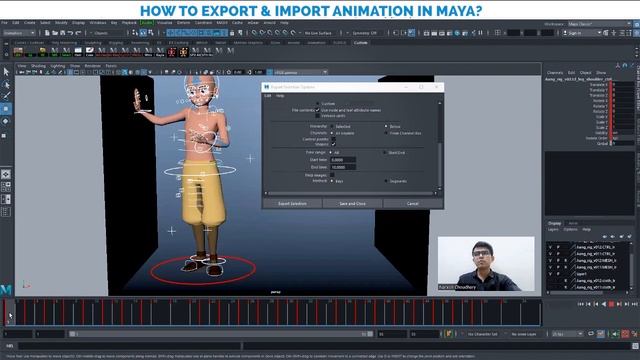Viewport: 640px width, 360px height.
Task: Choose From Channel Box for Channels
Action: [386, 133]
